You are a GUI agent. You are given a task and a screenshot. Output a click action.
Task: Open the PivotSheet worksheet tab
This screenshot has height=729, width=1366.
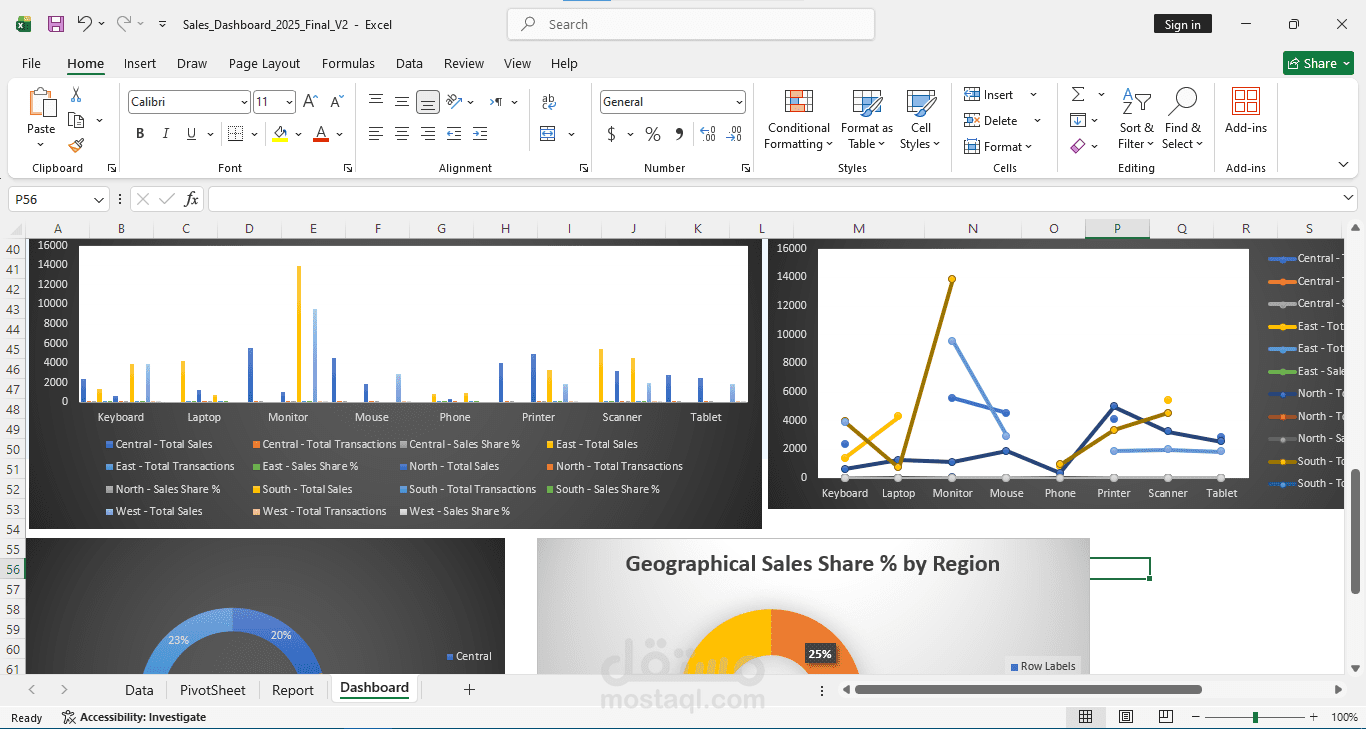212,690
